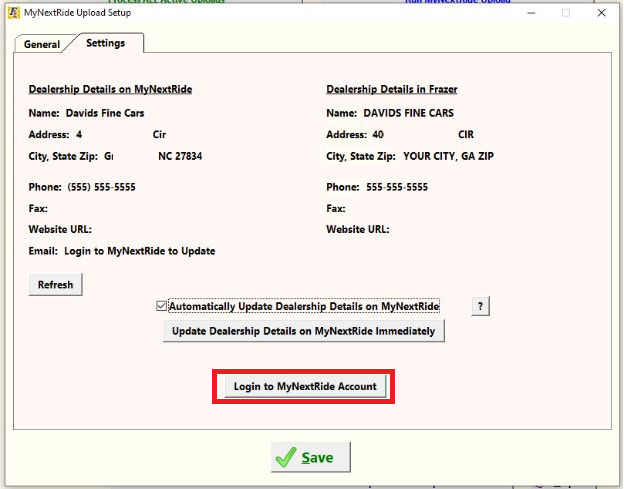
Task: Click the Frazer app icon in title bar
Action: 14,13
